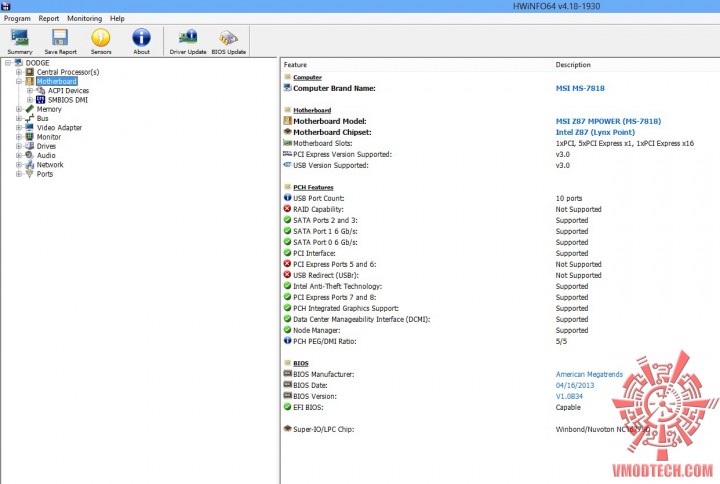This screenshot has height=484, width=720.
Task: Click the BIOS Update toolbar icon
Action: 228,38
